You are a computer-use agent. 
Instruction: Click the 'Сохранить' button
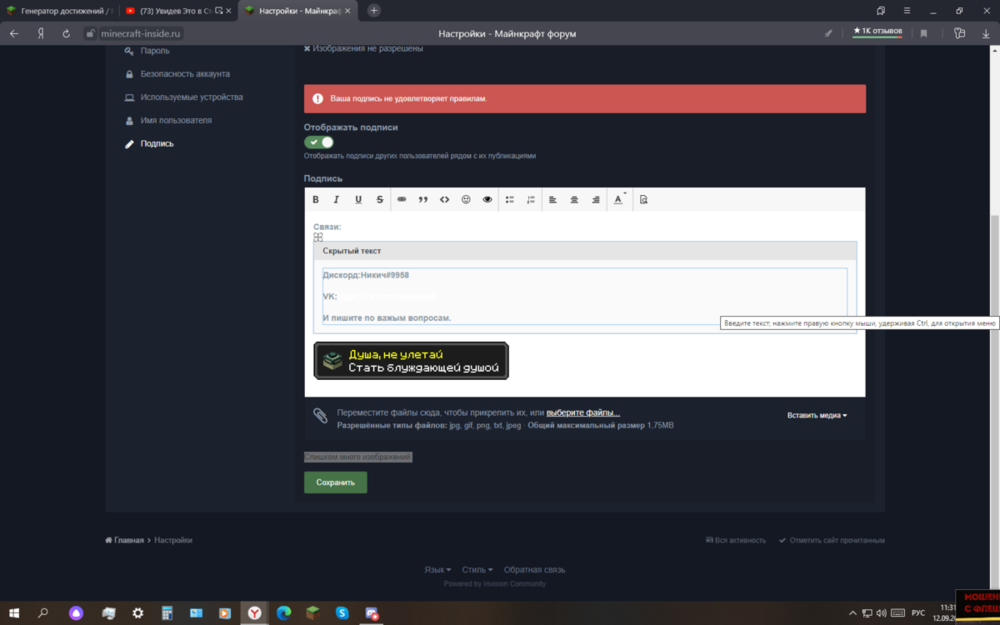[x=335, y=483]
